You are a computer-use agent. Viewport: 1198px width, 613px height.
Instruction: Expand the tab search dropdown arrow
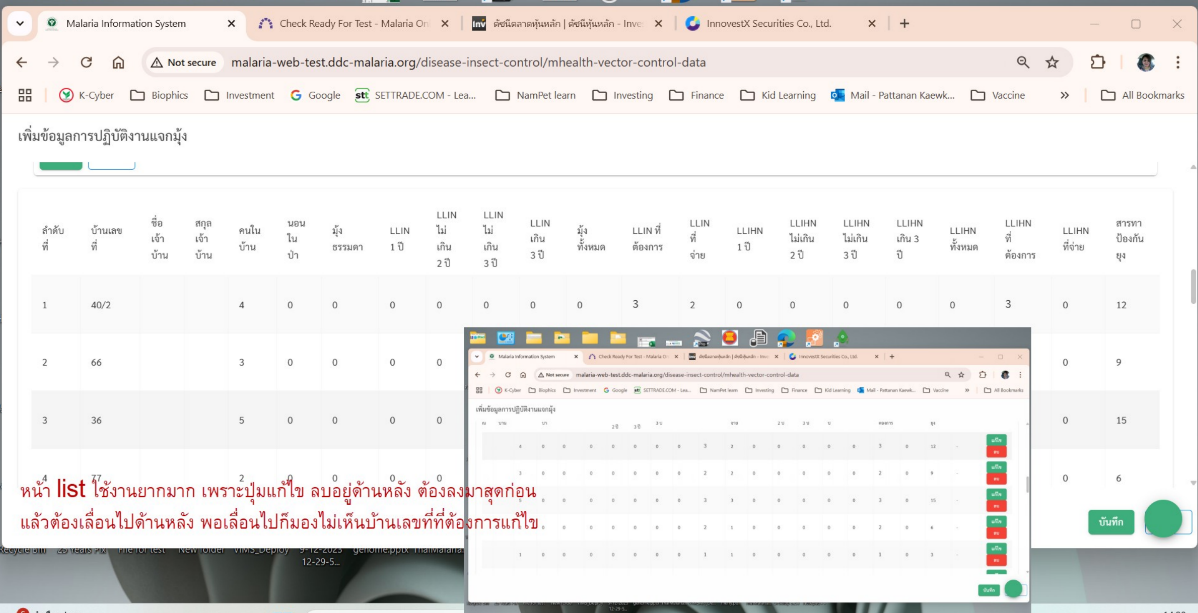point(20,23)
